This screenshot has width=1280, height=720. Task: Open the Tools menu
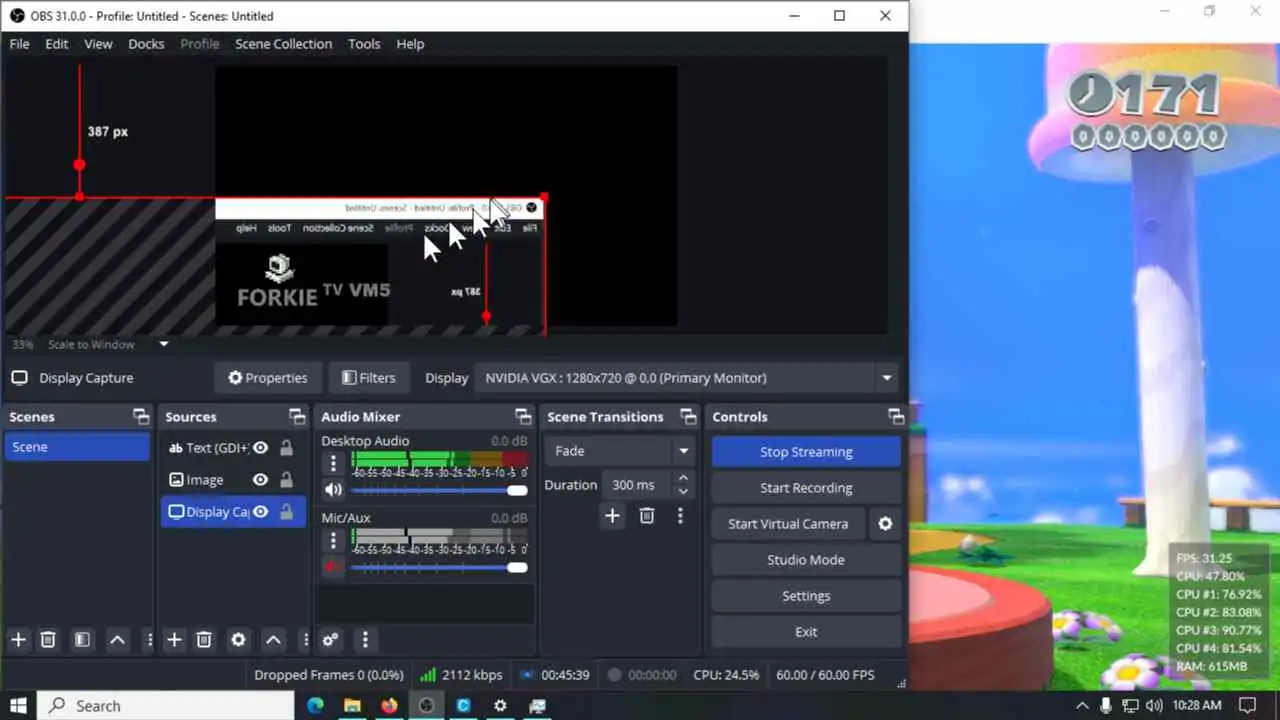(x=364, y=44)
